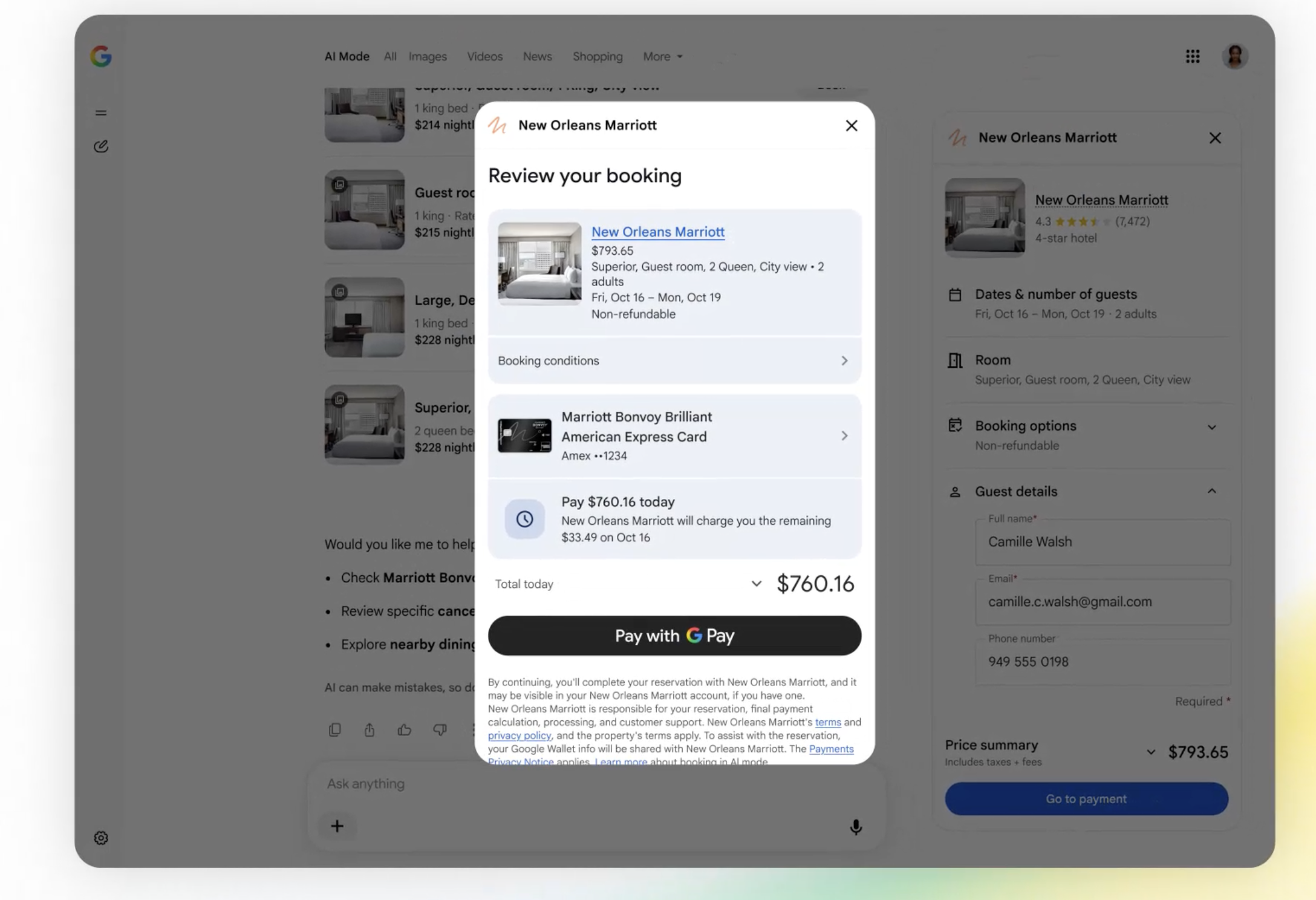Click Pay with Google Pay button
Viewport: 1316px width, 900px height.
(674, 636)
